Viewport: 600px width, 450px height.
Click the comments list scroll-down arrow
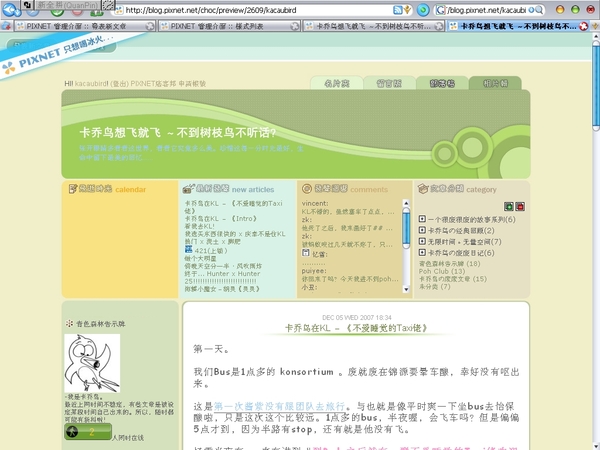pyautogui.click(x=406, y=289)
